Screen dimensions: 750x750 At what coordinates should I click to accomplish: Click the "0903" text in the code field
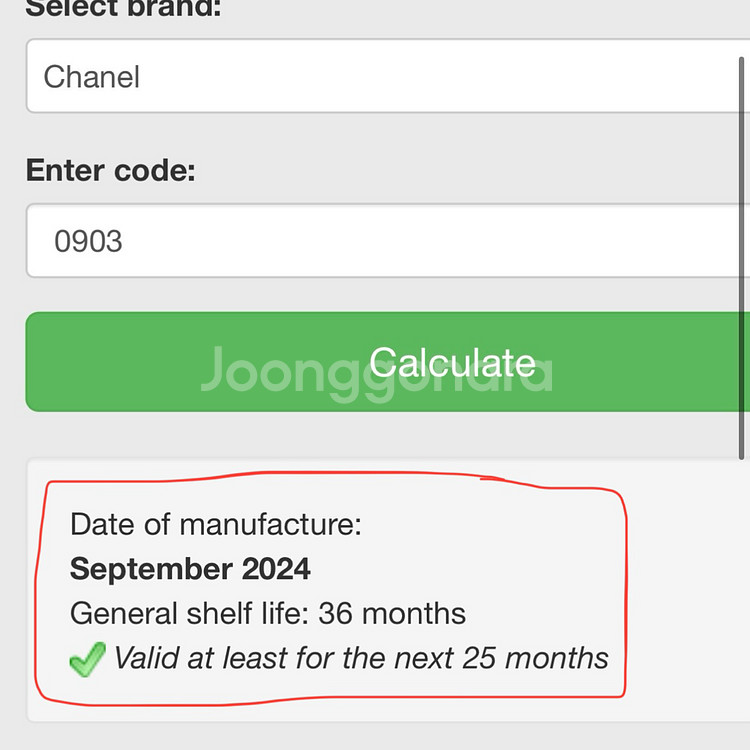[x=88, y=241]
